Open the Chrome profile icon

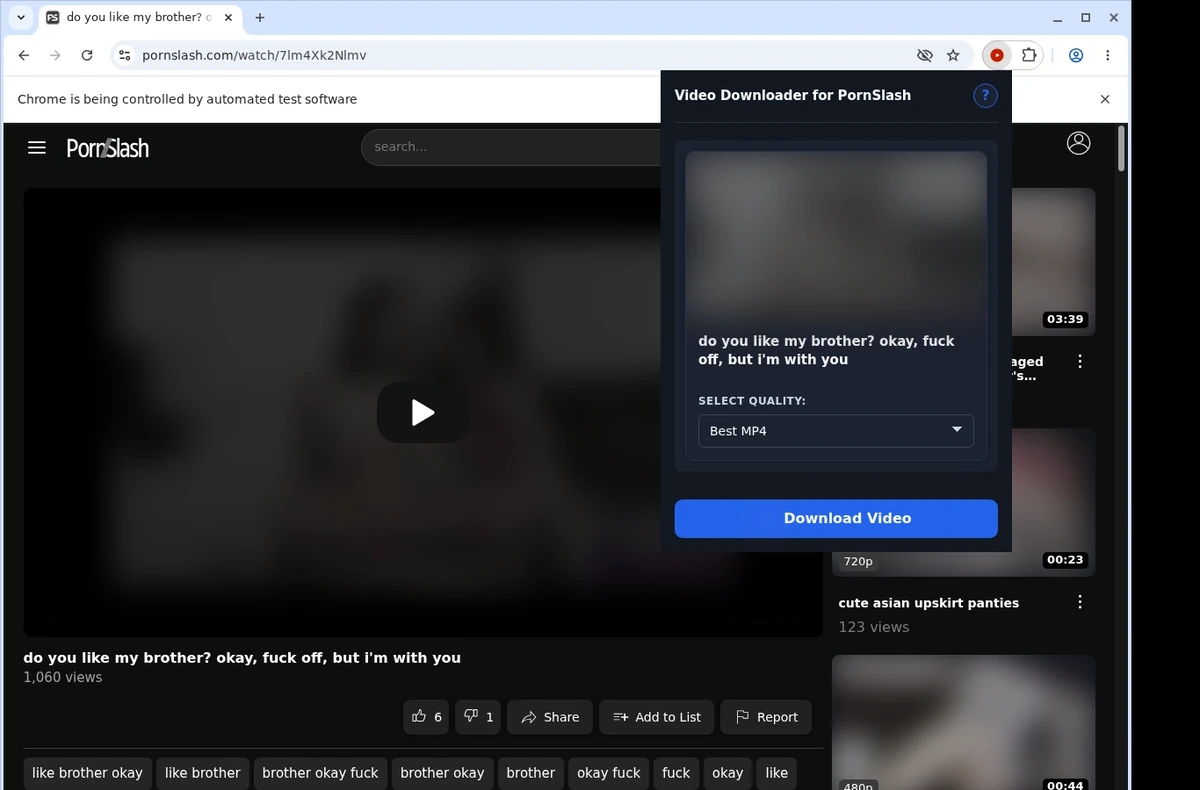1076,55
